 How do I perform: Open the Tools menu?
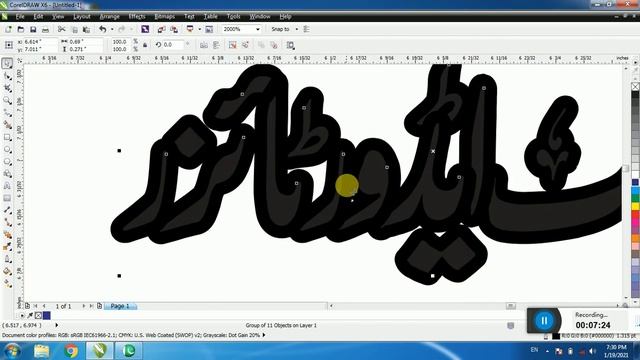[x=233, y=16]
